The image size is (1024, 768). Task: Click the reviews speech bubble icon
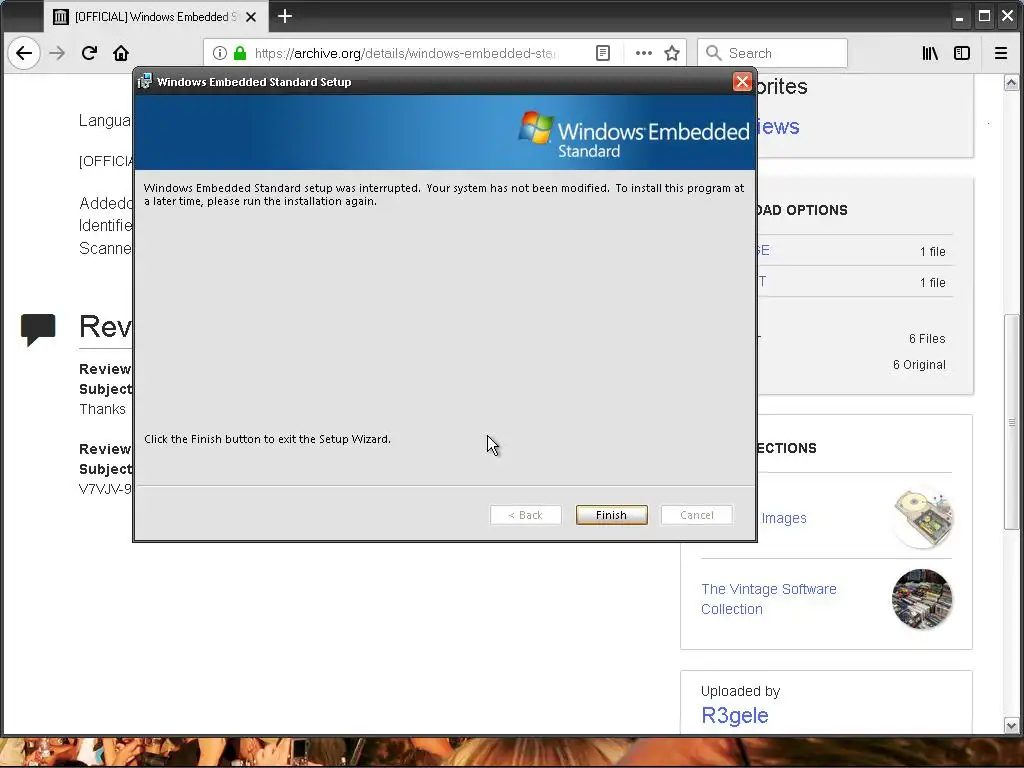tap(38, 329)
